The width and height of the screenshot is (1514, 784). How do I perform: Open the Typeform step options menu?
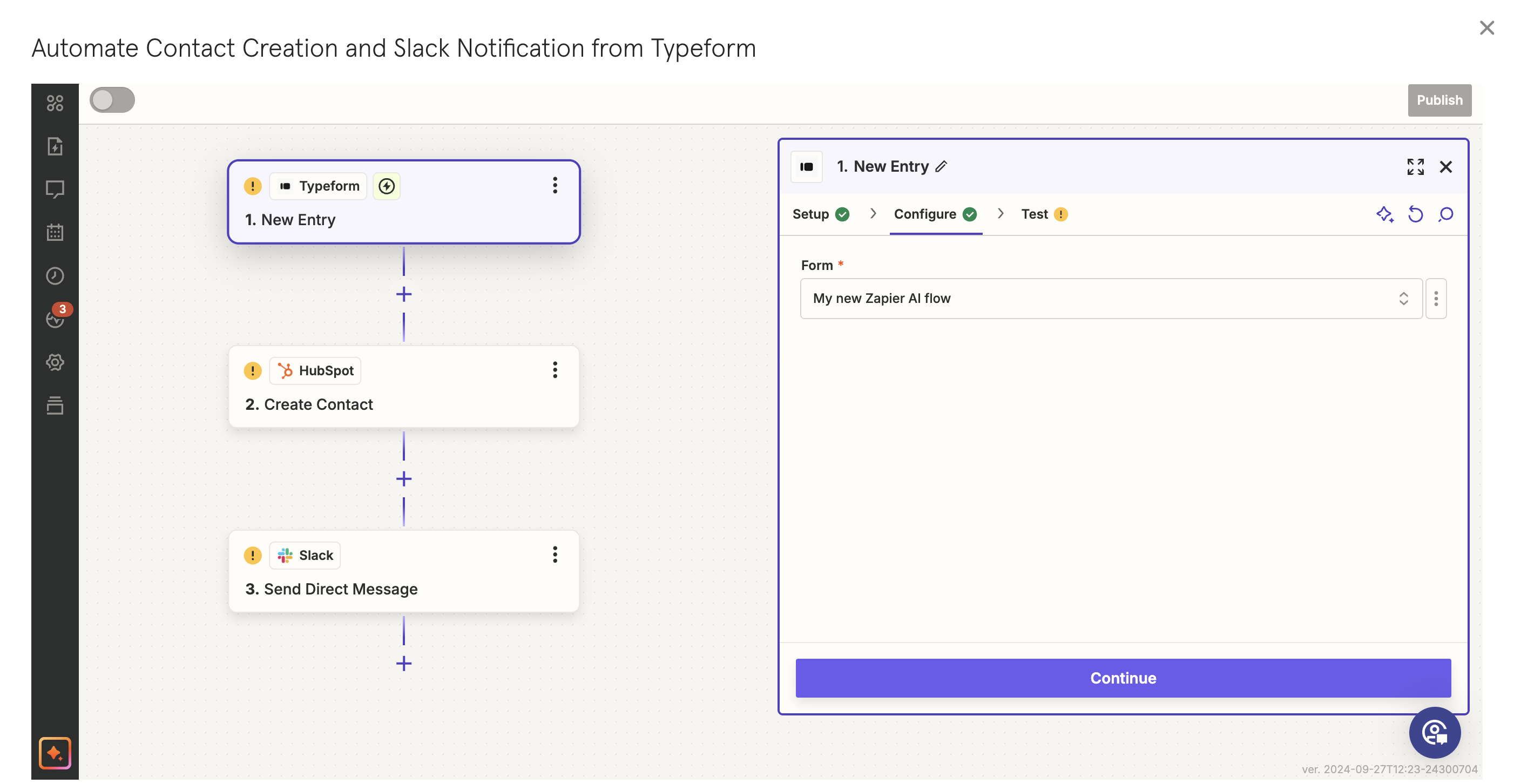(554, 186)
